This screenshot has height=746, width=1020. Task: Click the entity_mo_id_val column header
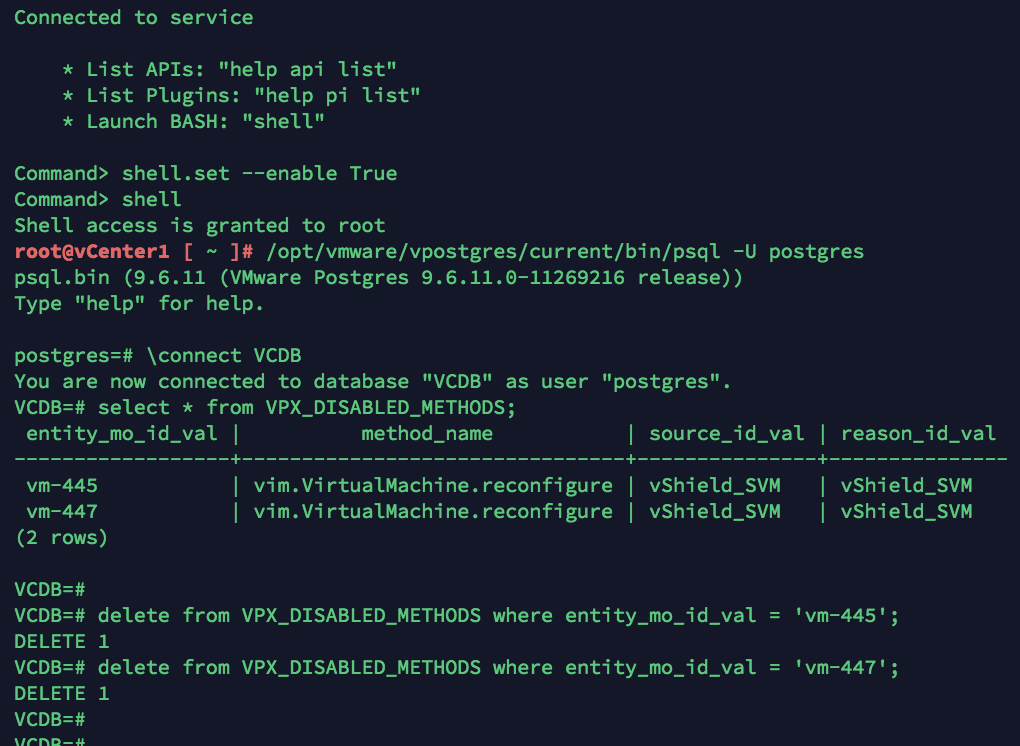(122, 434)
